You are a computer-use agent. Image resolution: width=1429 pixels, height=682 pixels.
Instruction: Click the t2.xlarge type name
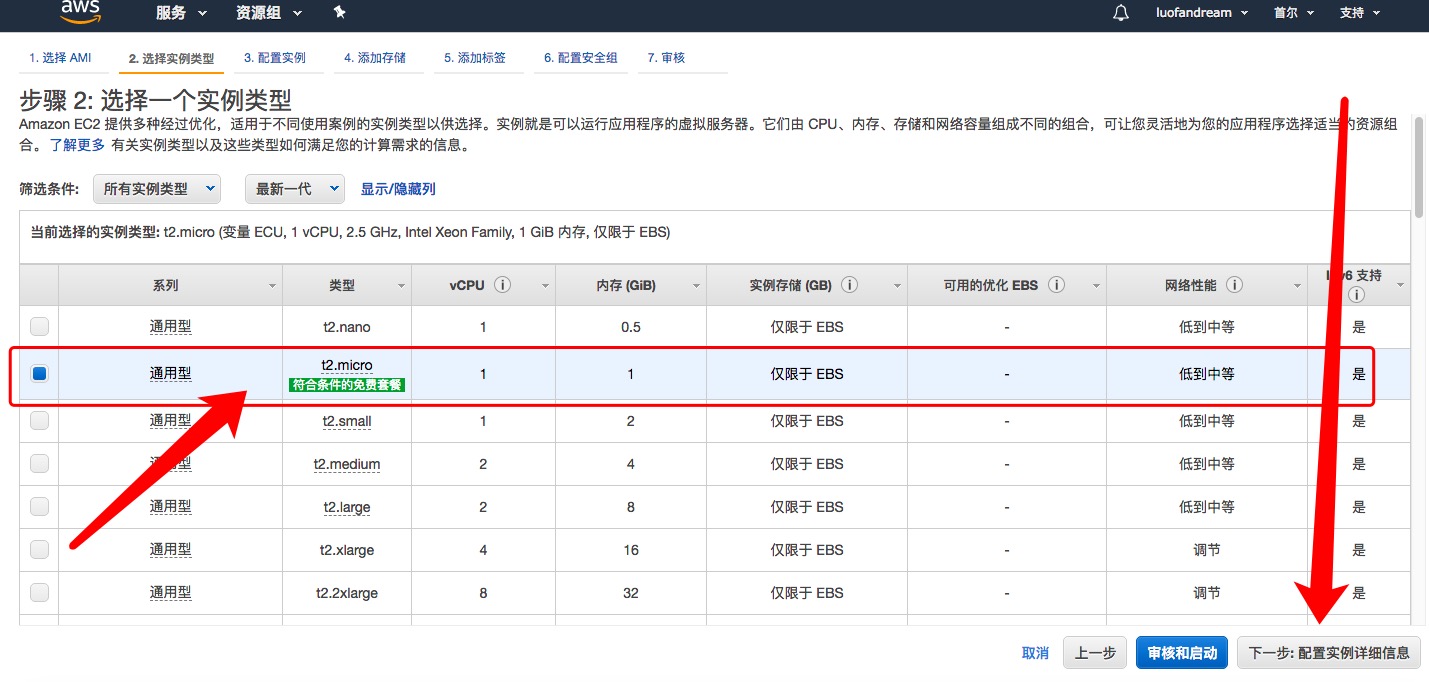[x=347, y=550]
